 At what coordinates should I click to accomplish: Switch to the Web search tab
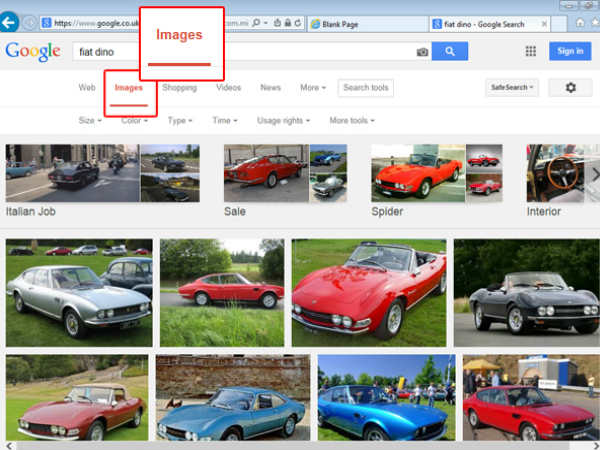pyautogui.click(x=87, y=88)
